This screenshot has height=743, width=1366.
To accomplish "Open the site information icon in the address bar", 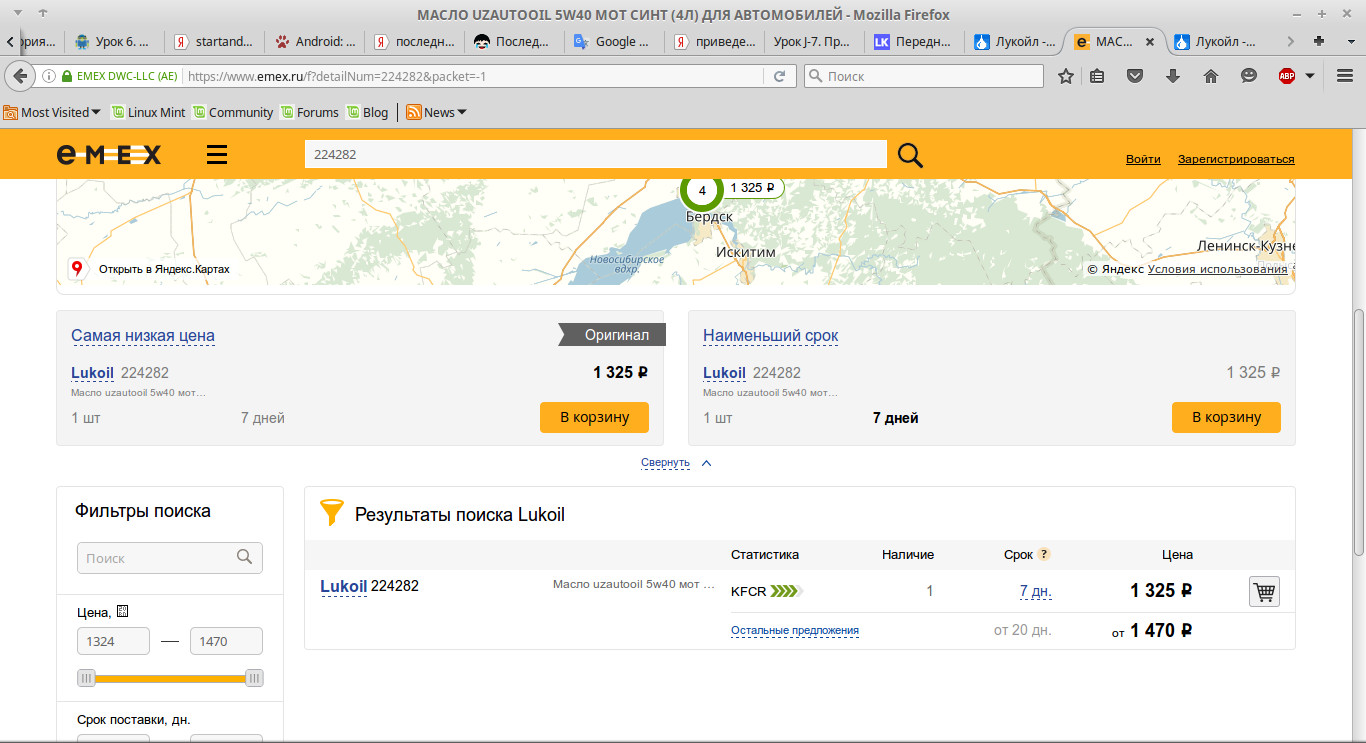I will coord(49,76).
